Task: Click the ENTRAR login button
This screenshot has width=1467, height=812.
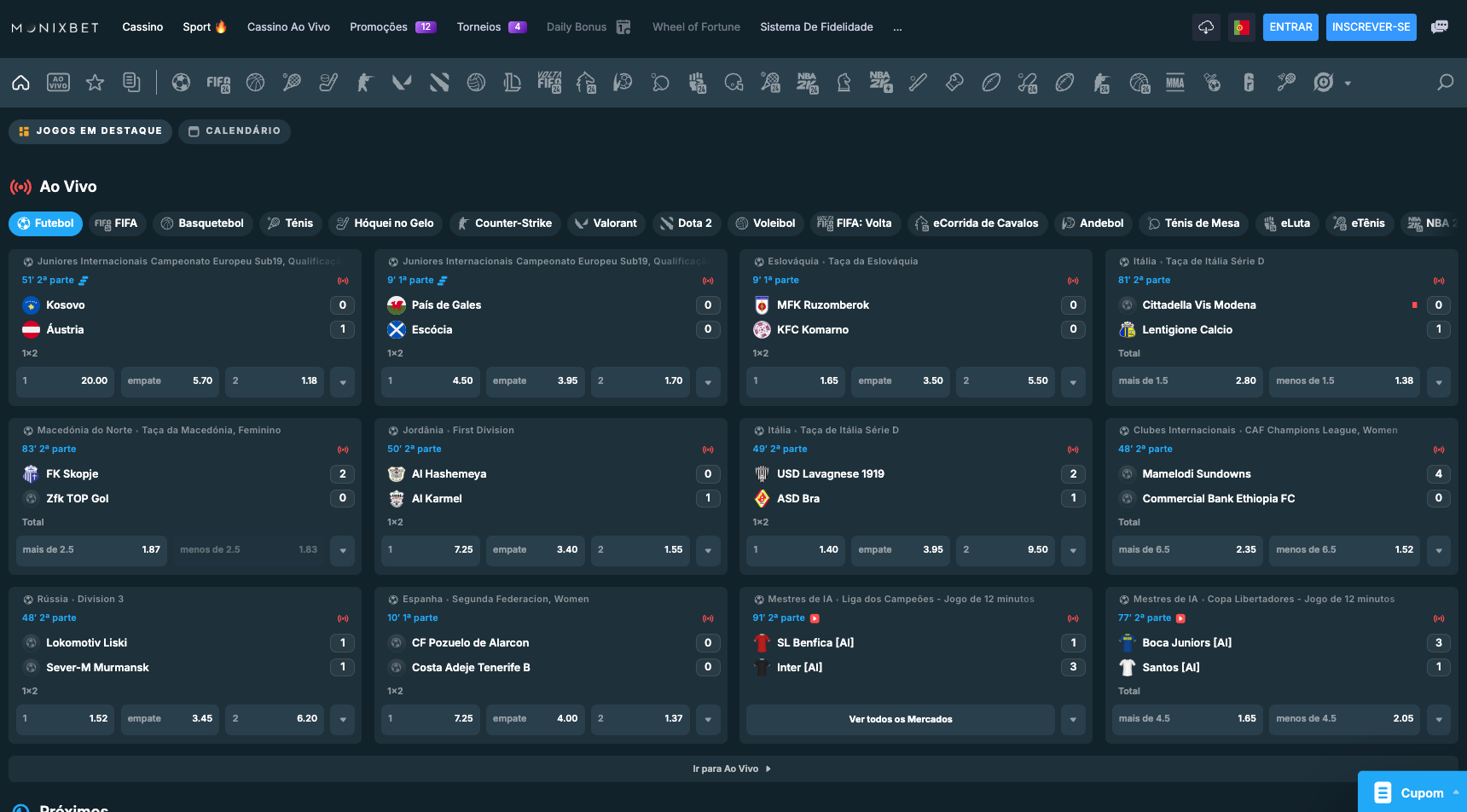Action: (1290, 27)
